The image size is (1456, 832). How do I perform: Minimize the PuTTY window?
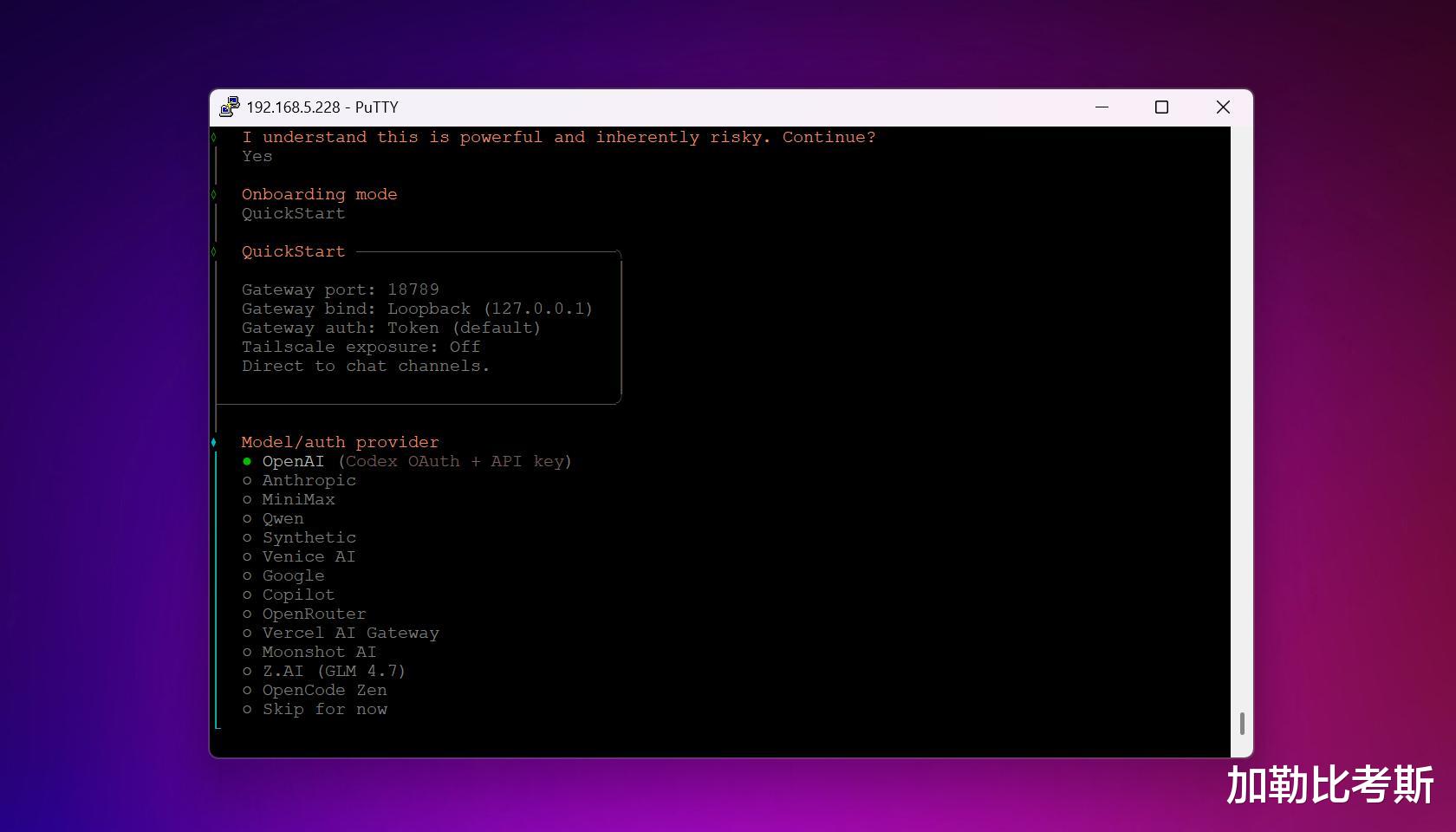[1102, 107]
